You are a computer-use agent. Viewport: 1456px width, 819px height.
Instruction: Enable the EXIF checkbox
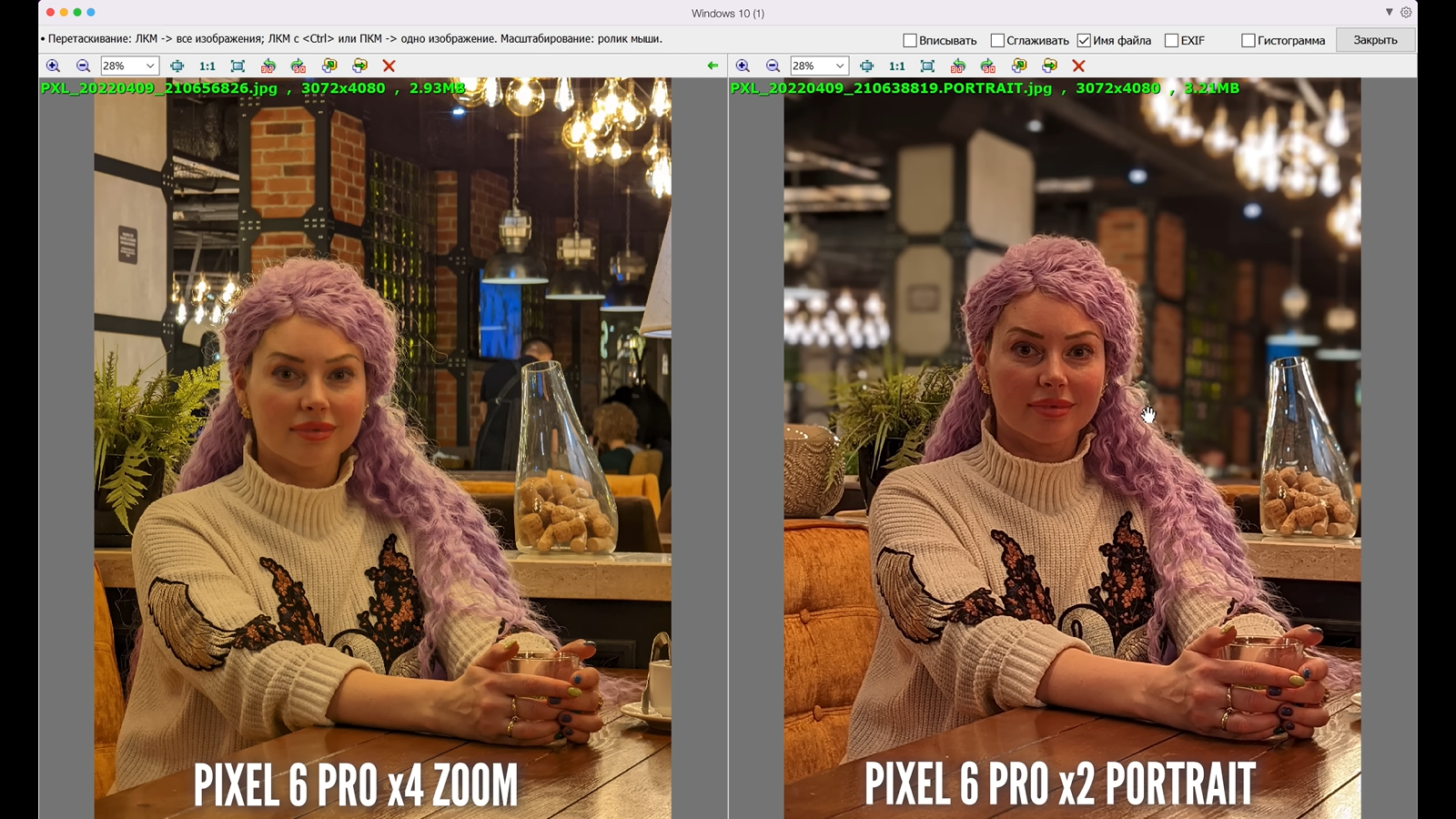(1172, 40)
